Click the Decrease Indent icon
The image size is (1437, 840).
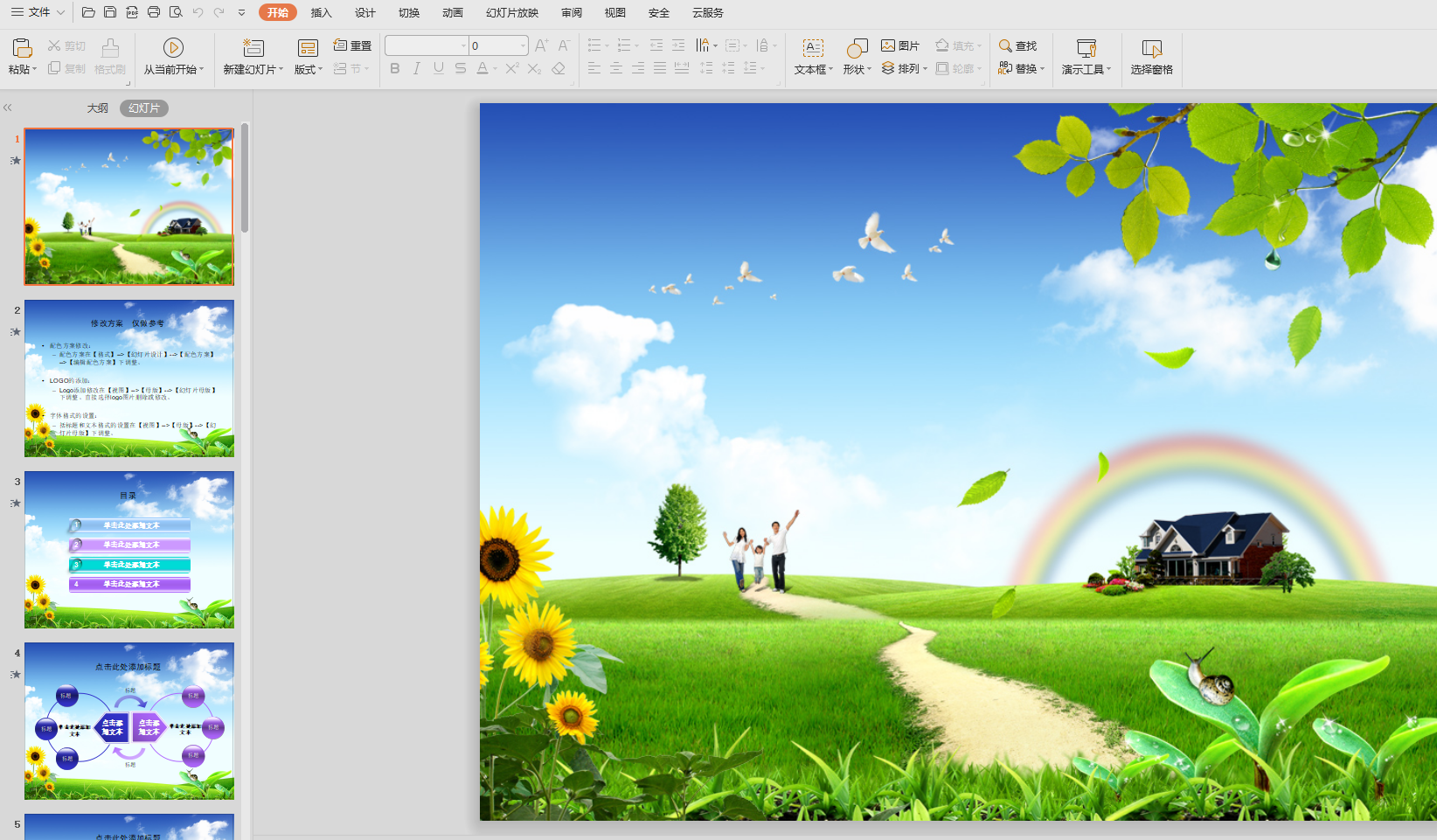(x=656, y=45)
